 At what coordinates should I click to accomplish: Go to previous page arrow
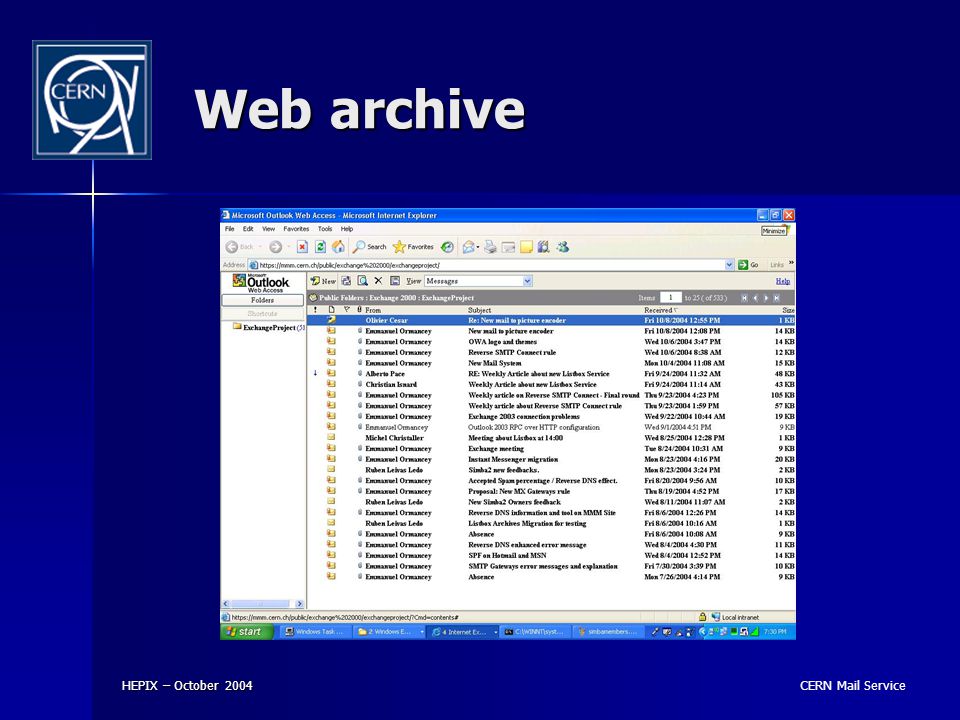[756, 298]
